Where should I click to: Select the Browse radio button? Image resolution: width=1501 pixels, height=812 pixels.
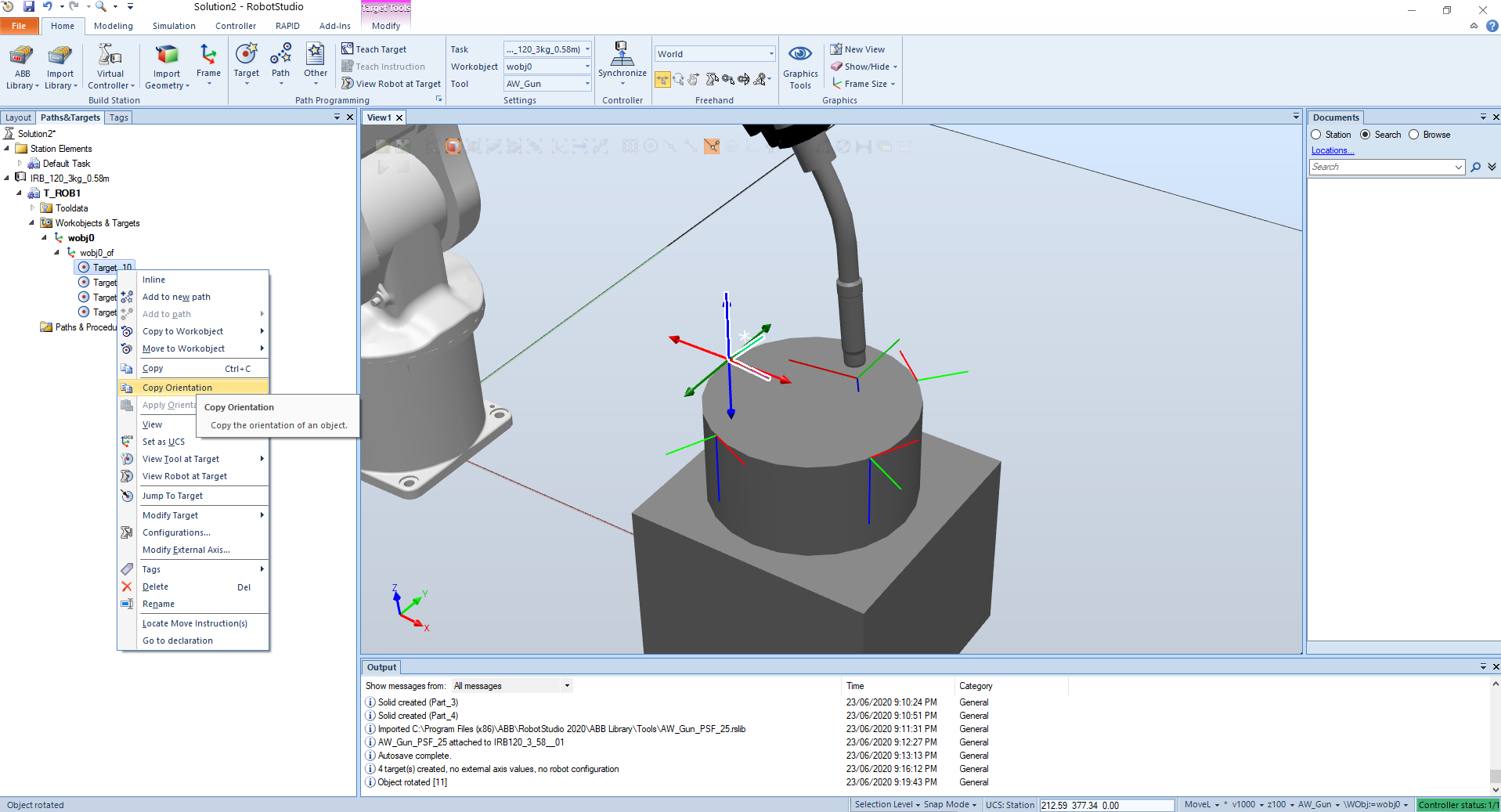tap(1414, 135)
